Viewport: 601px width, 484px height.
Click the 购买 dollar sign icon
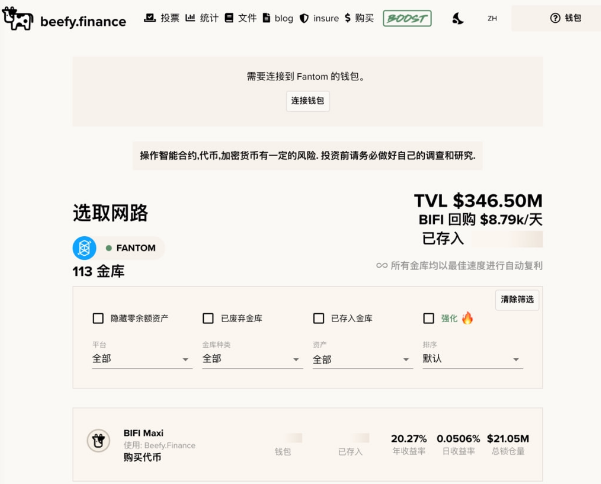point(348,18)
